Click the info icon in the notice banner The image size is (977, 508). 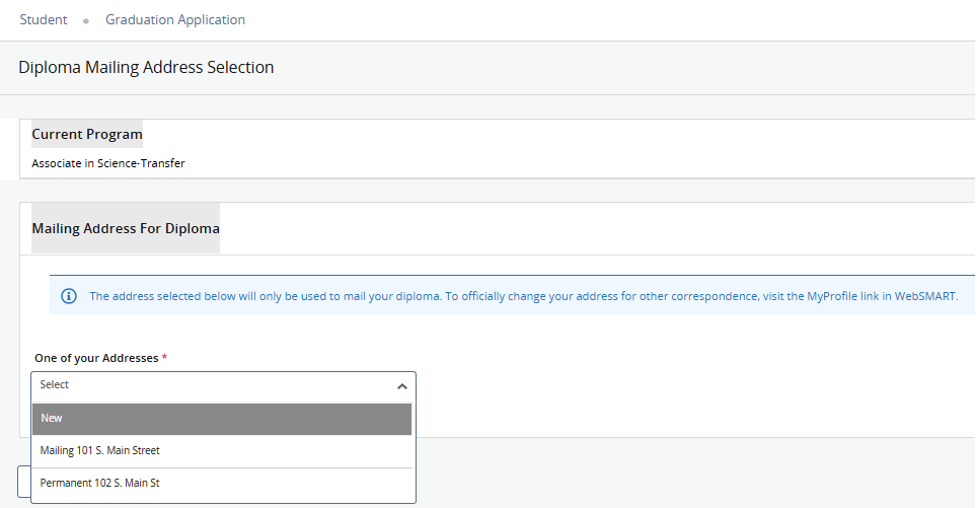pos(69,296)
